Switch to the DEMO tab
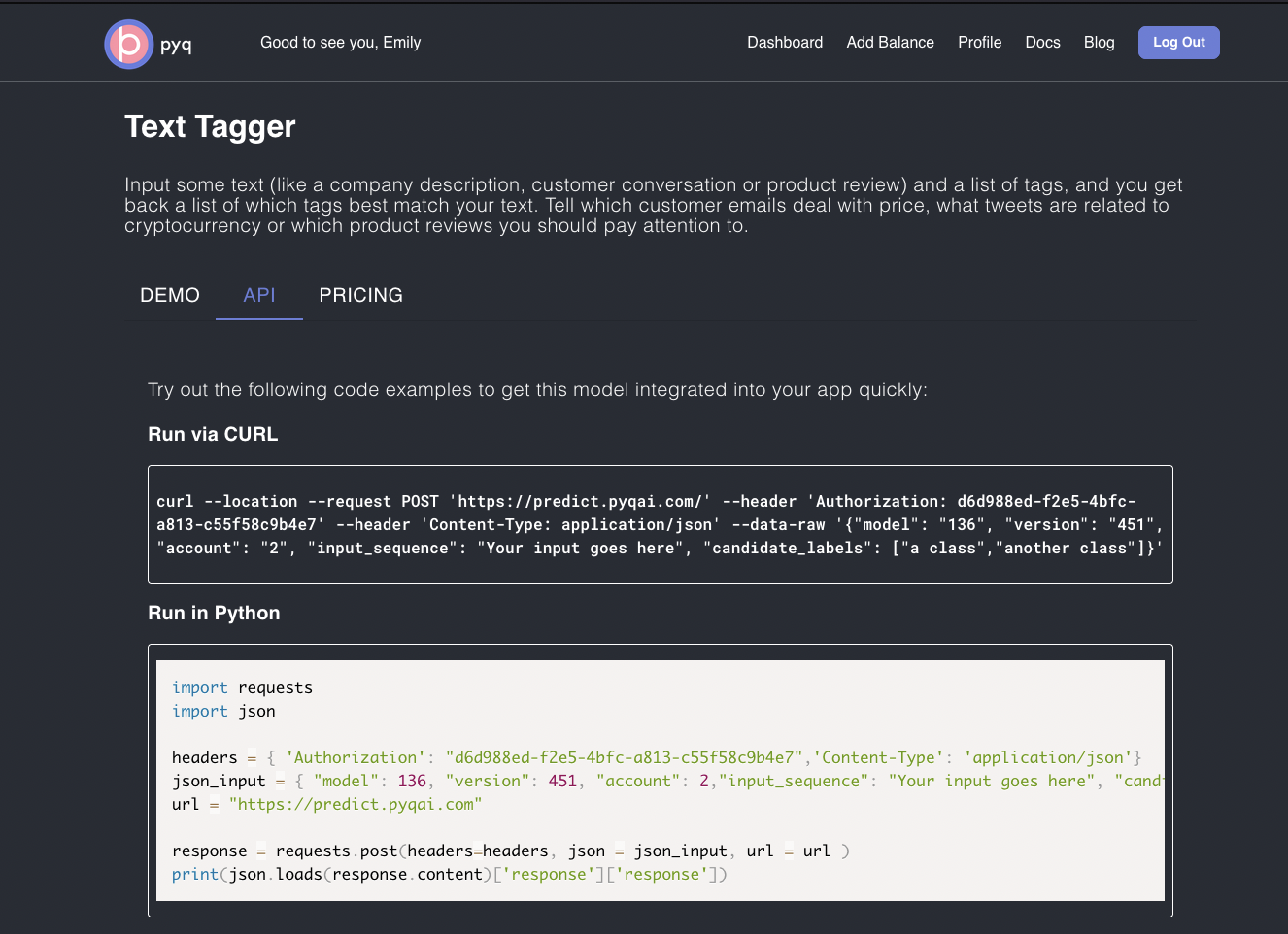 coord(170,295)
